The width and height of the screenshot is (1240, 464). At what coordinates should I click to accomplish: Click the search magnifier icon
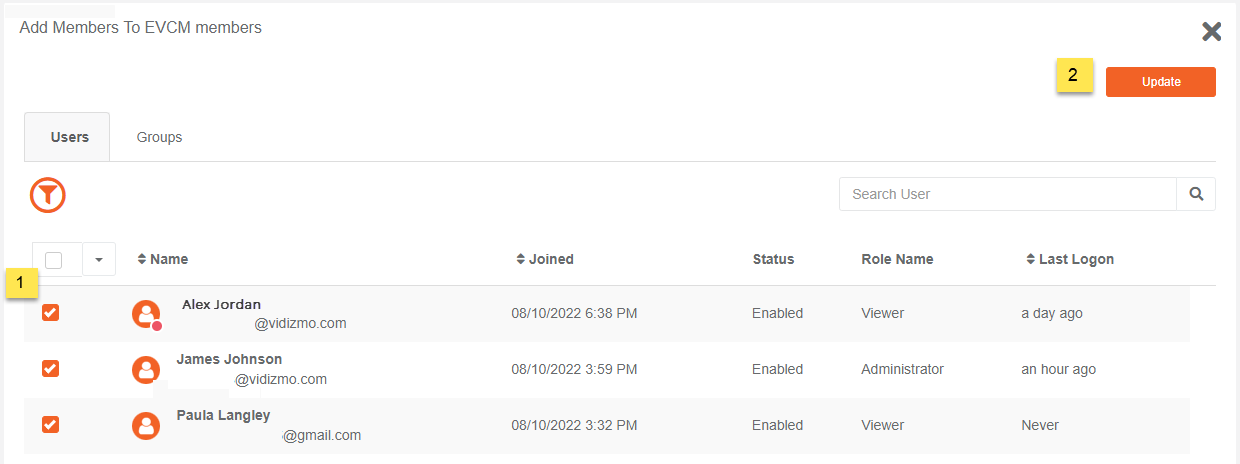tap(1196, 194)
